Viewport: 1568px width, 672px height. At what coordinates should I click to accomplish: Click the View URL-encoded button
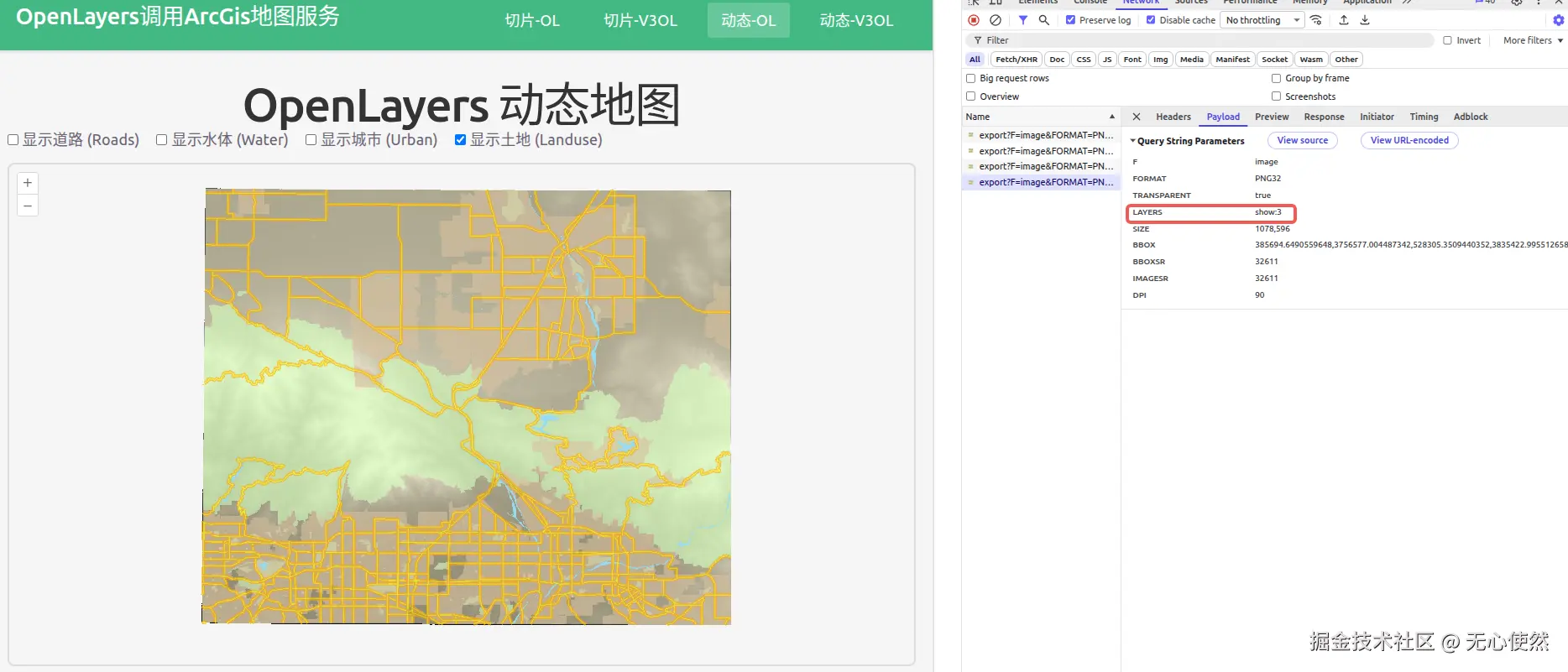point(1409,141)
